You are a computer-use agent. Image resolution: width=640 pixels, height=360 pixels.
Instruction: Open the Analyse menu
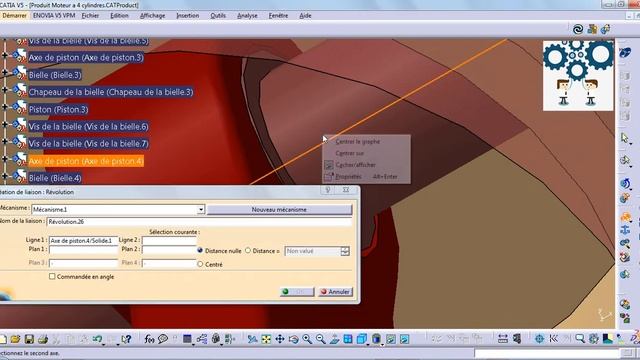tap(247, 16)
